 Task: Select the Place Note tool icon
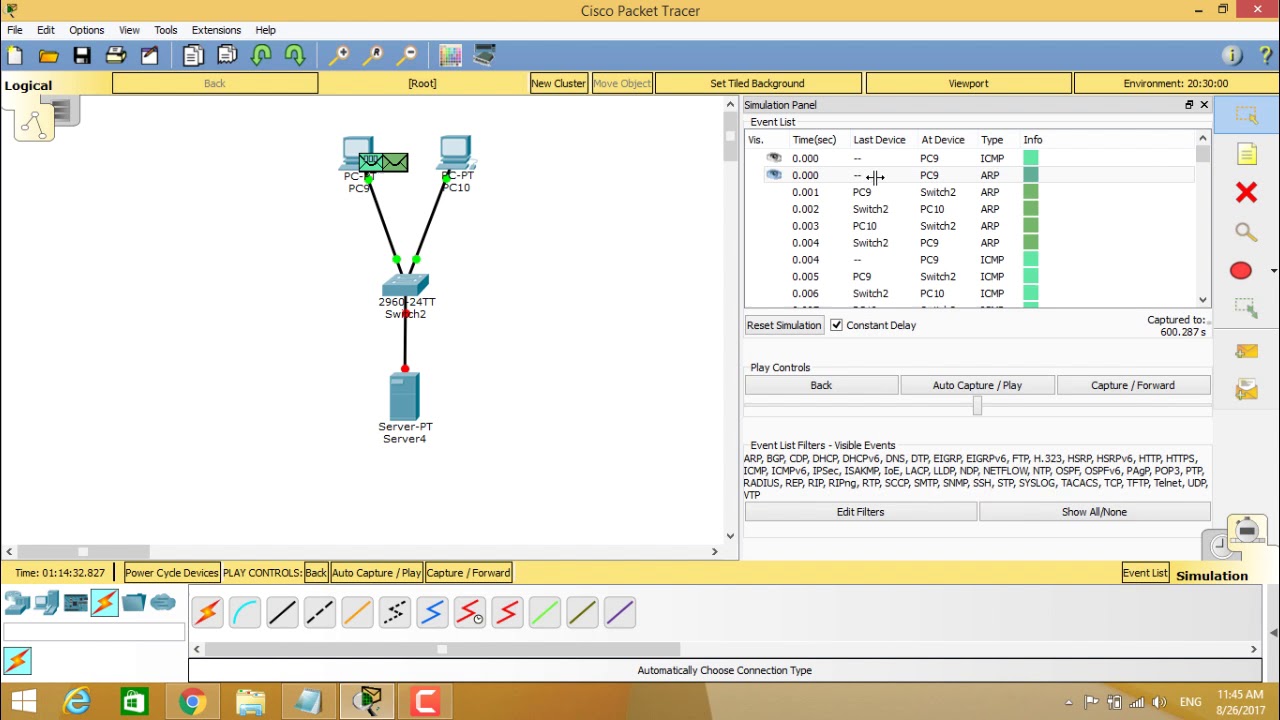(1246, 154)
